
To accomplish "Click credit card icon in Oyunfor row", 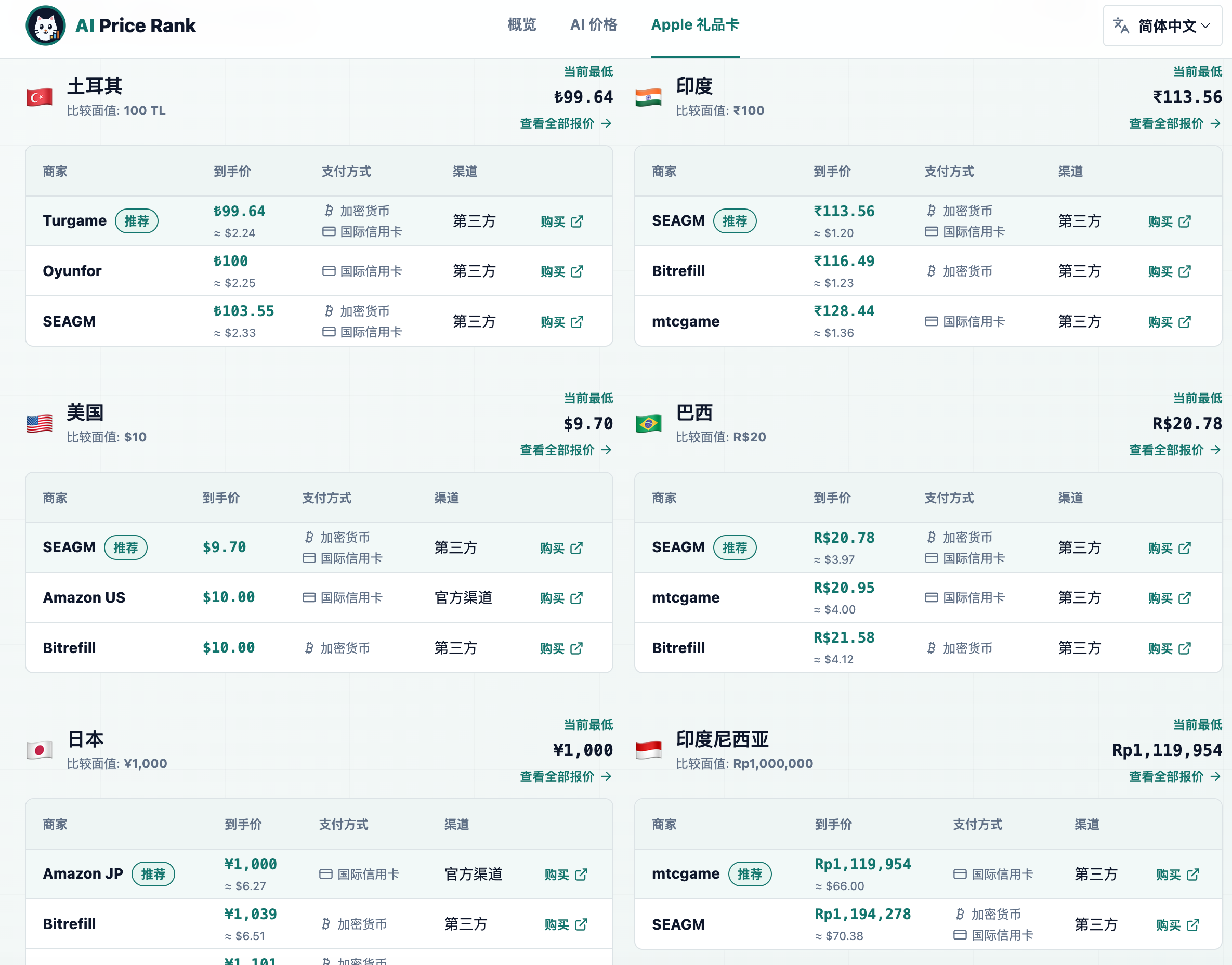I will 329,271.
